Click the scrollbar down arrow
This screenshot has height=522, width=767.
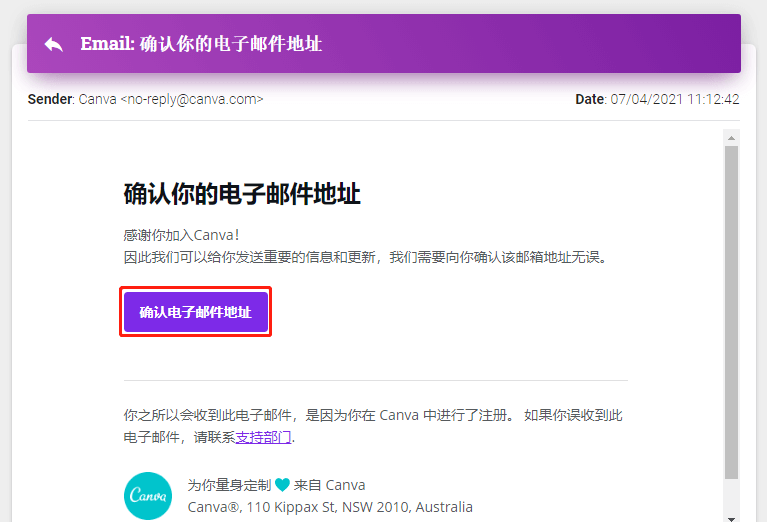pyautogui.click(x=731, y=518)
